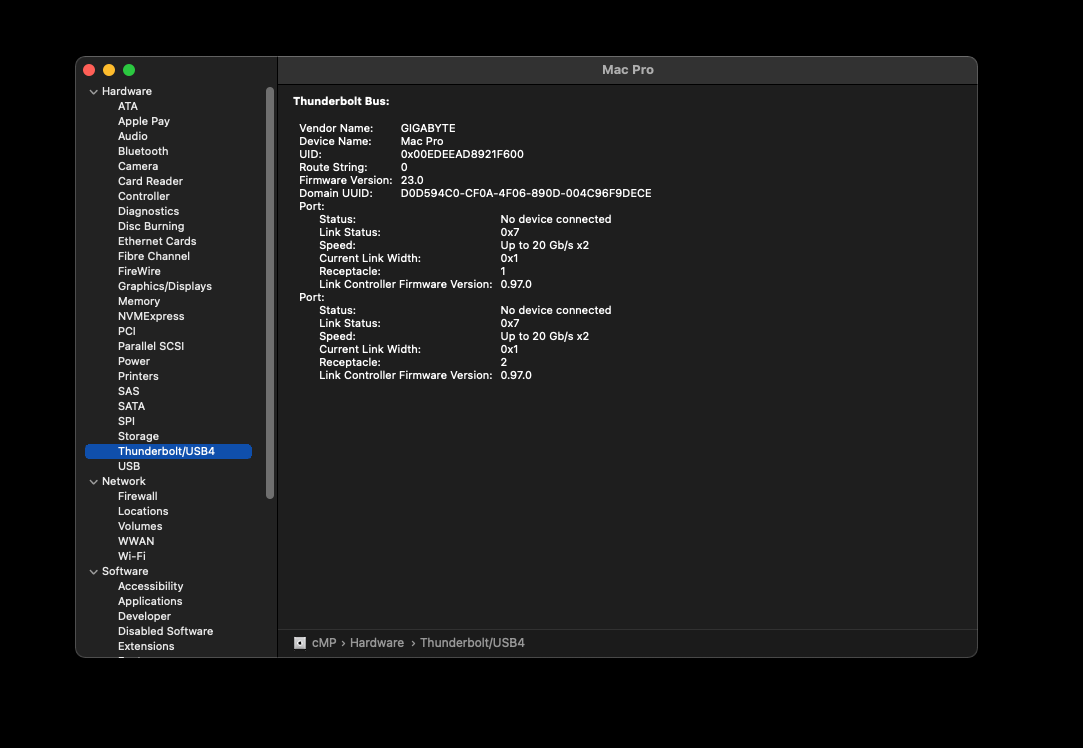1083x748 pixels.
Task: Click the Domain UUID value
Action: coord(526,193)
